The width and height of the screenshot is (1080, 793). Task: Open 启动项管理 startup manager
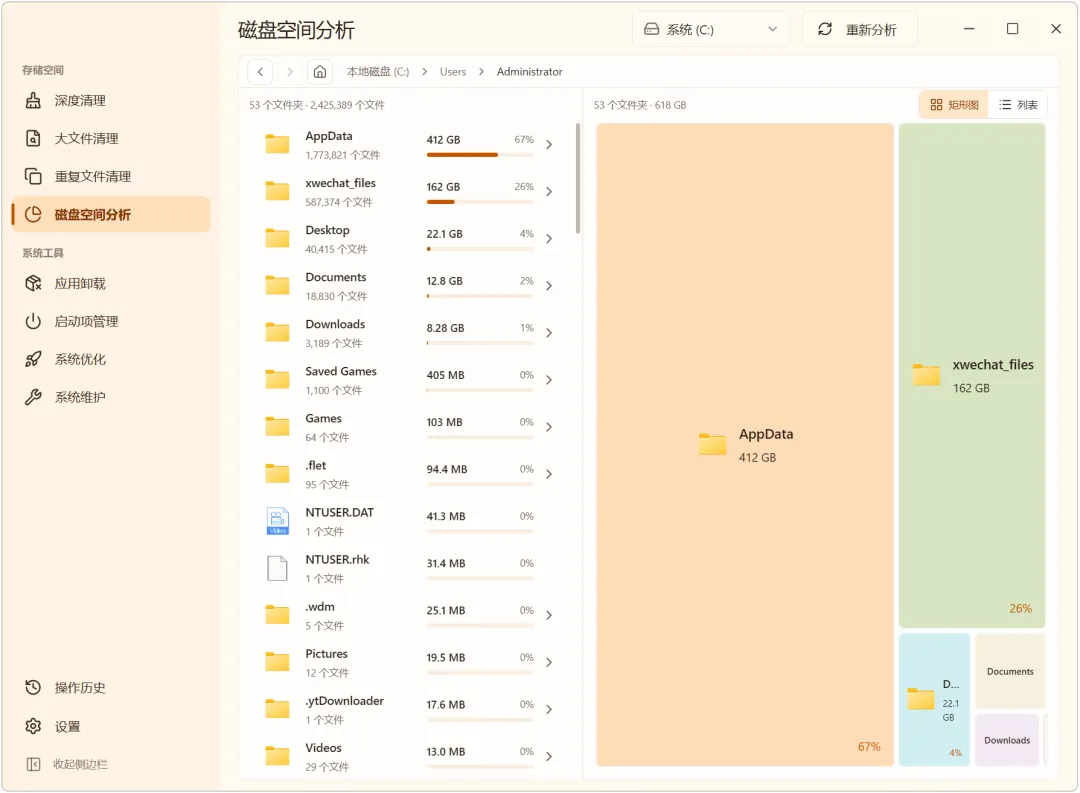110,321
